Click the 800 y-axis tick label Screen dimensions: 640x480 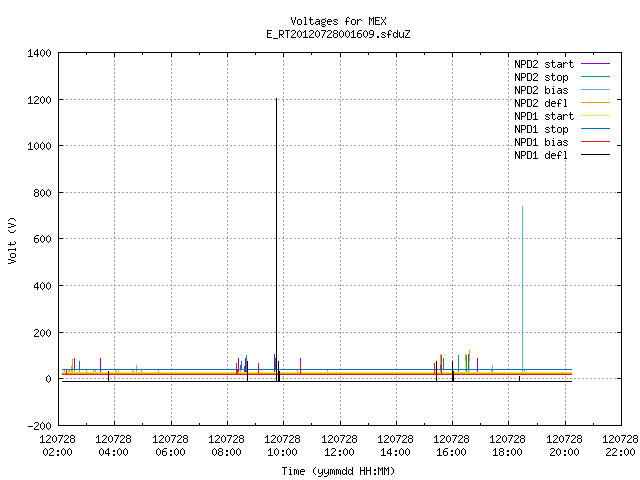(42, 193)
